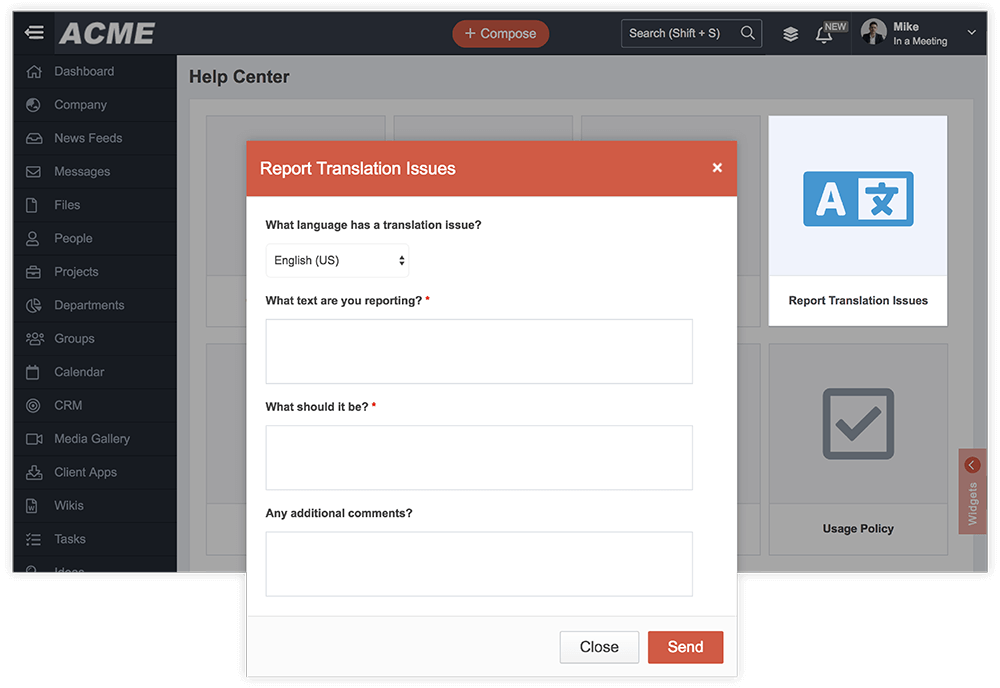This screenshot has width=1000, height=688.
Task: Click the stacked layers icon near search
Action: pos(791,33)
